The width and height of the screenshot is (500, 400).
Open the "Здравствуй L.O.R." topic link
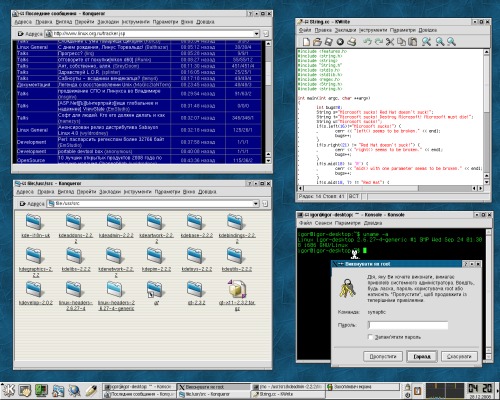79,72
